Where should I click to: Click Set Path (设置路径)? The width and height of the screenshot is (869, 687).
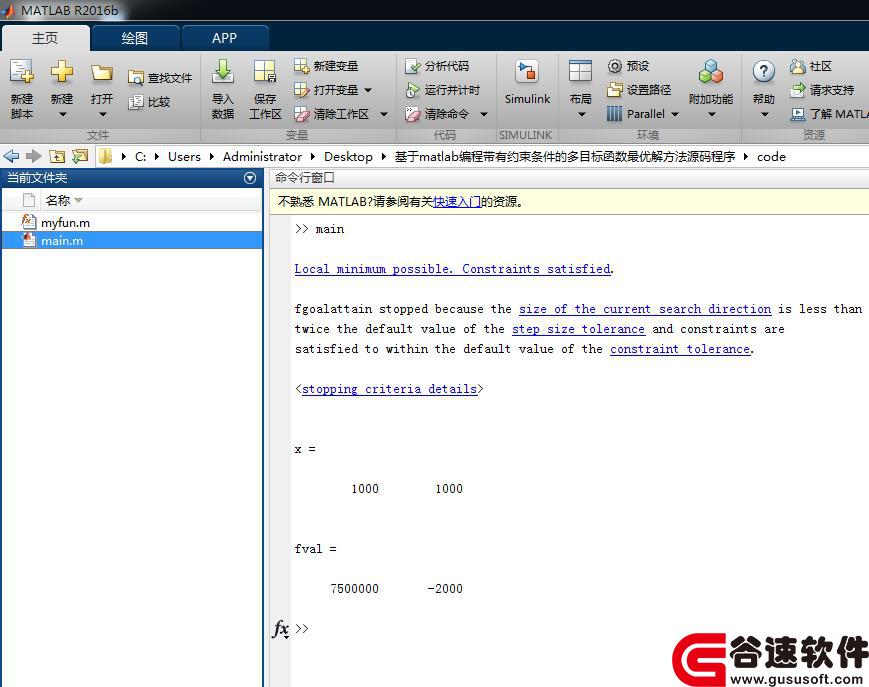click(x=639, y=90)
